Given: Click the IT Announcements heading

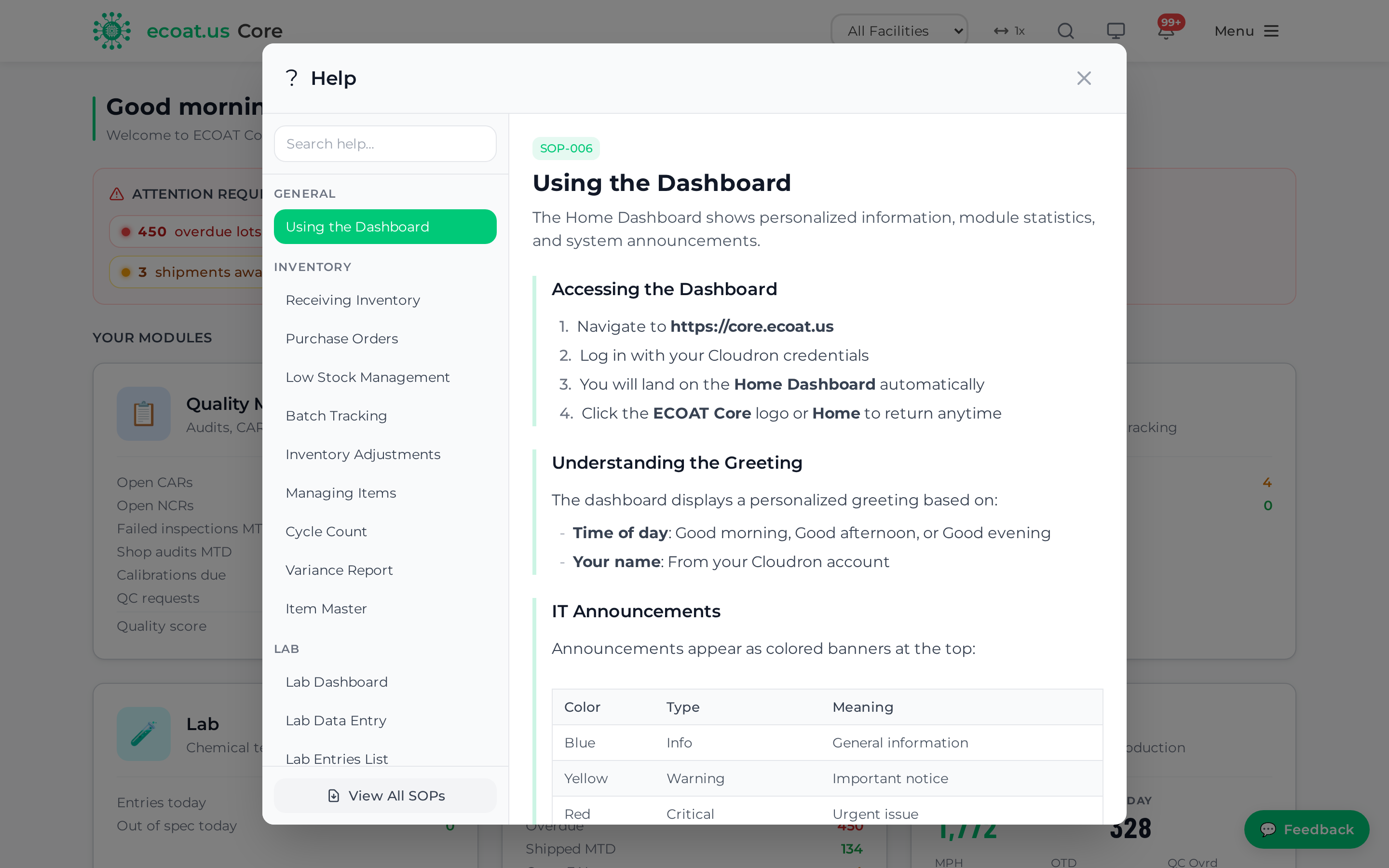Looking at the screenshot, I should point(636,611).
